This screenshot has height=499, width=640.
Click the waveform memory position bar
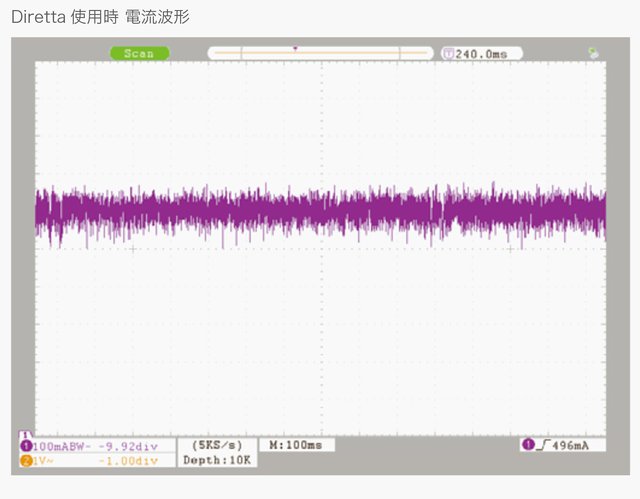point(320,53)
